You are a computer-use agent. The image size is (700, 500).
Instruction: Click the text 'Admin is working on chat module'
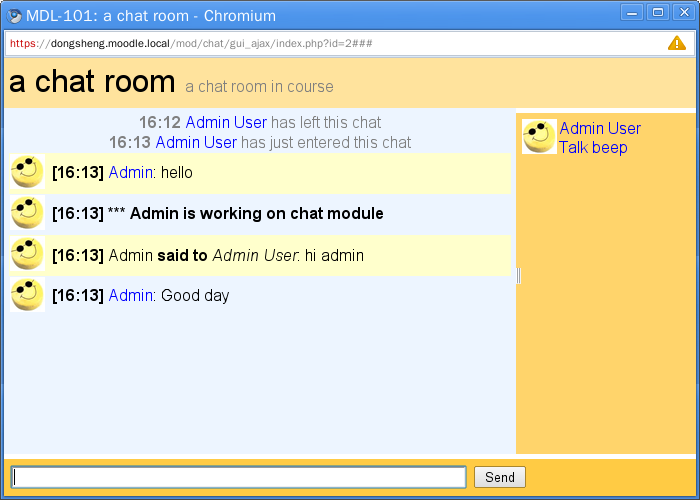[x=256, y=213]
